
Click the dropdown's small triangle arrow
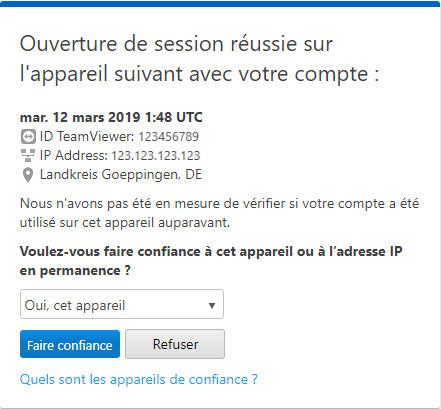click(x=212, y=305)
